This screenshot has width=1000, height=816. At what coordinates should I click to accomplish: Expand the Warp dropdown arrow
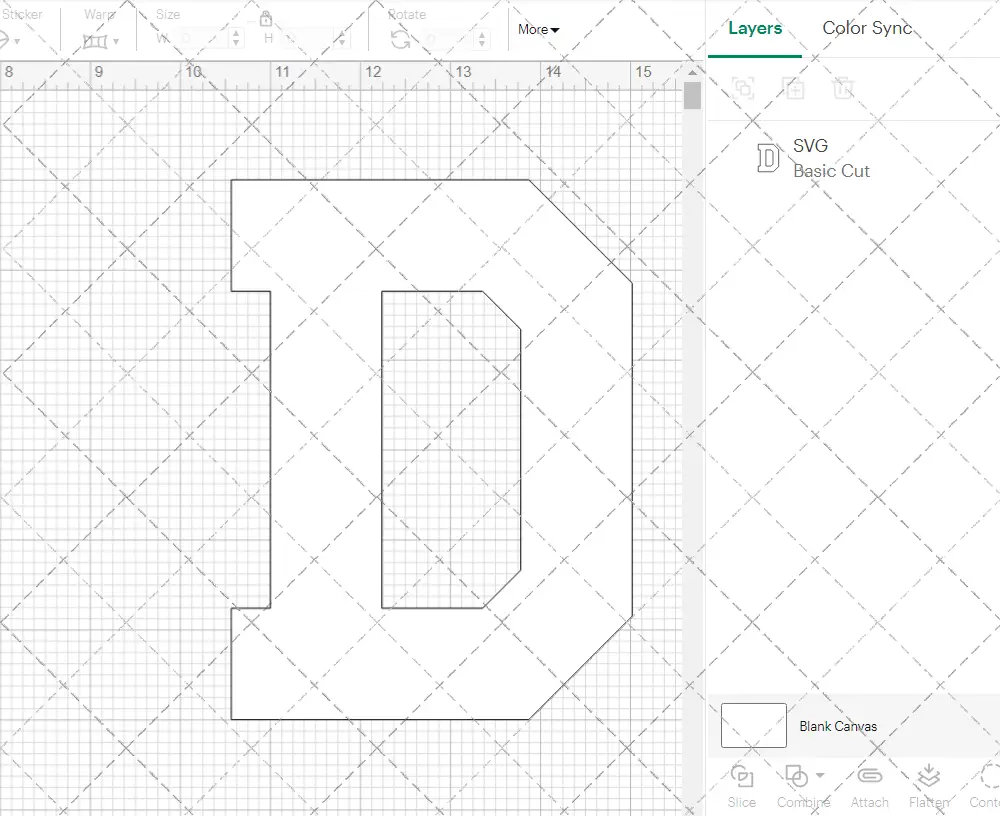tap(116, 42)
